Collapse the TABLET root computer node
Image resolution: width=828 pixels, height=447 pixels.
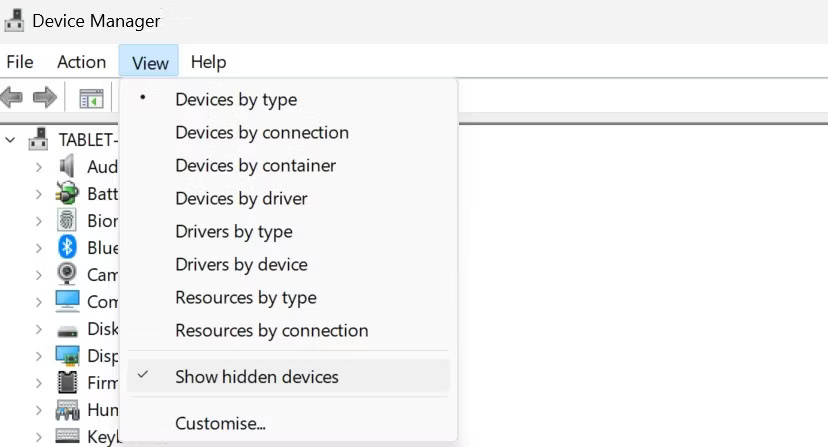click(11, 139)
